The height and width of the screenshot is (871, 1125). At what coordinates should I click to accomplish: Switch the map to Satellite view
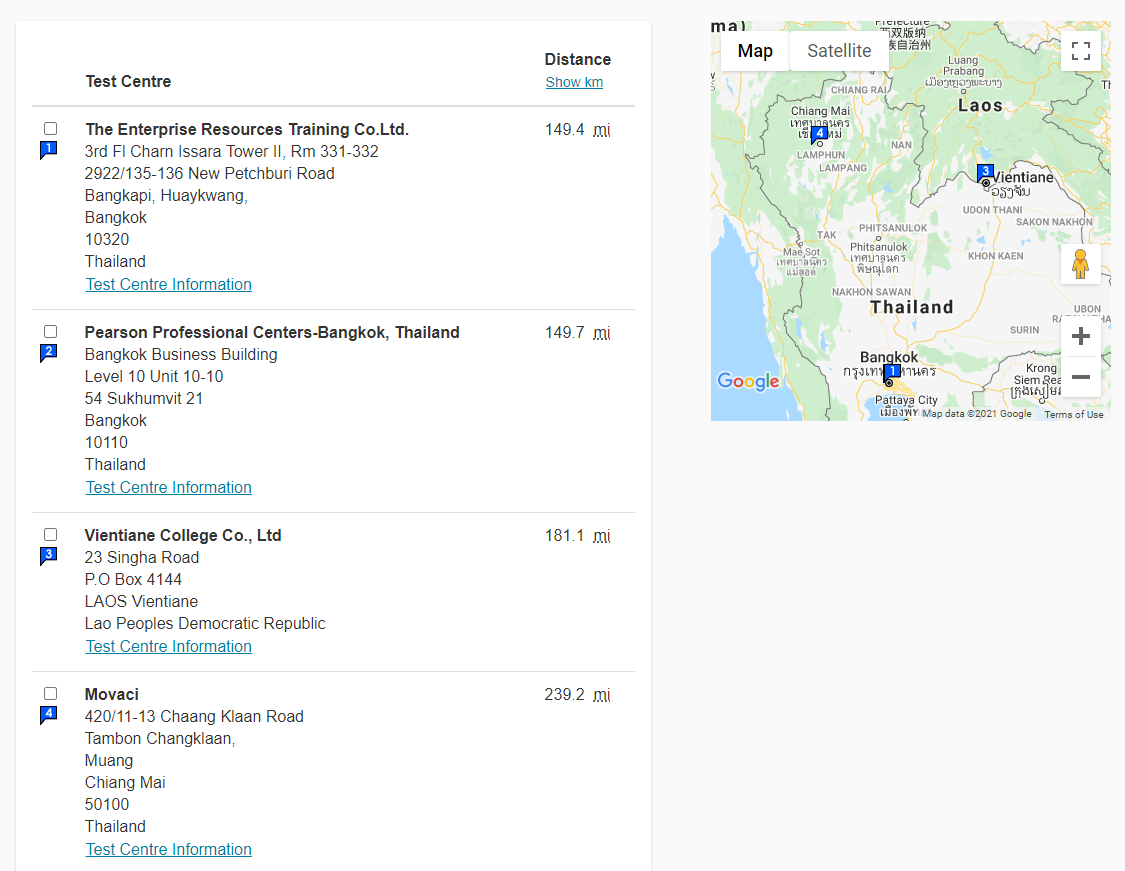pos(839,51)
